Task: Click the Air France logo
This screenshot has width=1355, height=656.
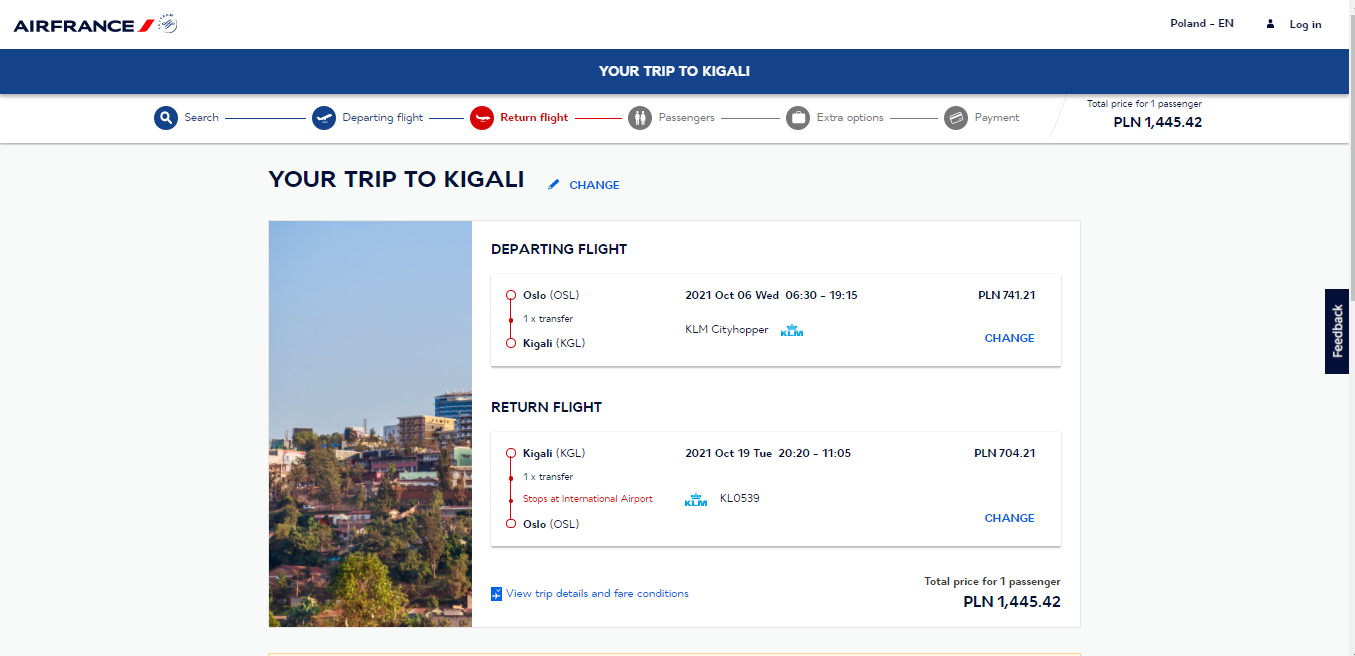Action: pyautogui.click(x=96, y=24)
